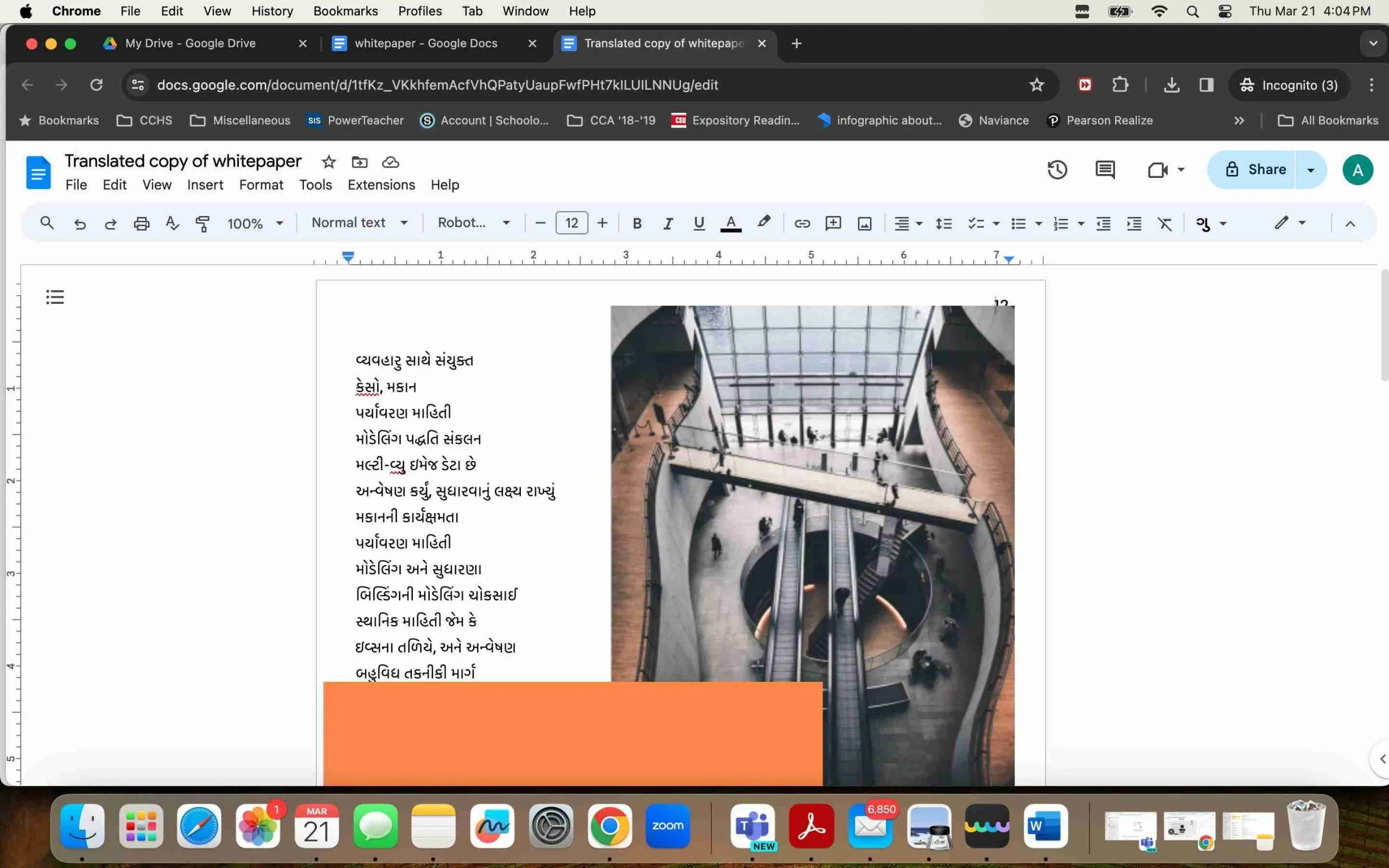Open the Insert menu
Screen dimensions: 1389x868
tap(205, 185)
